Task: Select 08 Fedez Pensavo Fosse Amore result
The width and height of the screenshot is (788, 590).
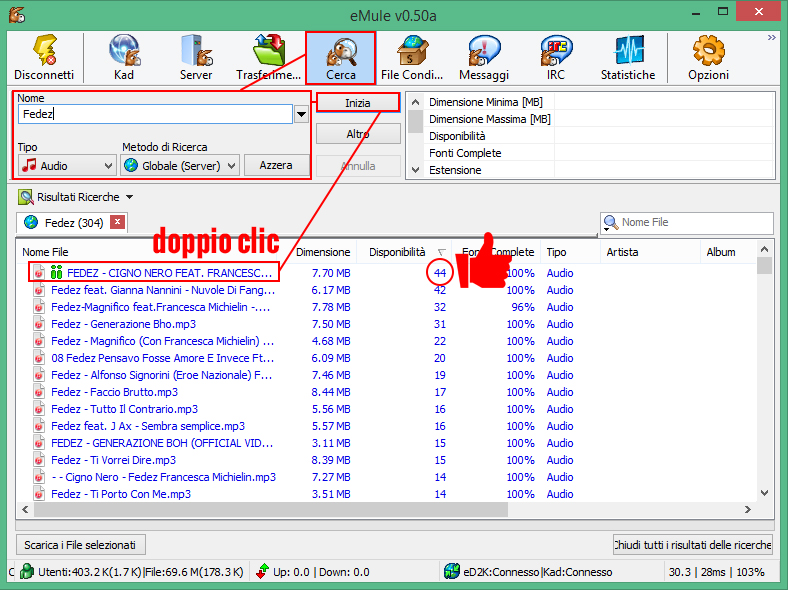Action: (x=162, y=358)
